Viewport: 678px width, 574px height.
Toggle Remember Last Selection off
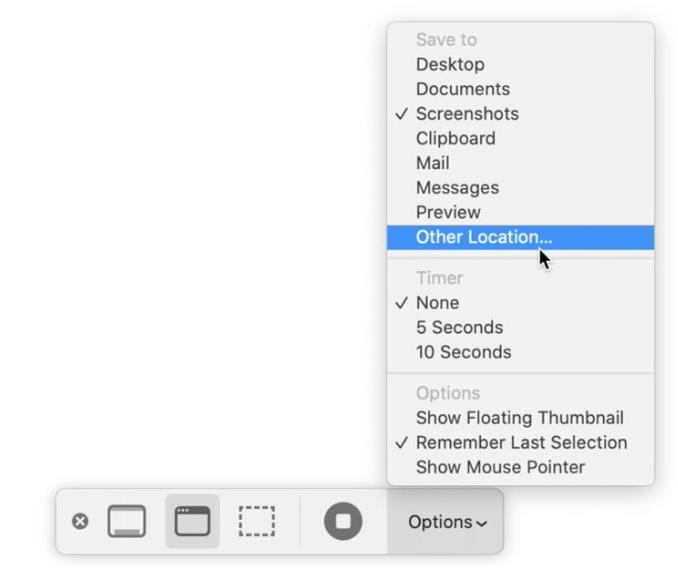(521, 443)
